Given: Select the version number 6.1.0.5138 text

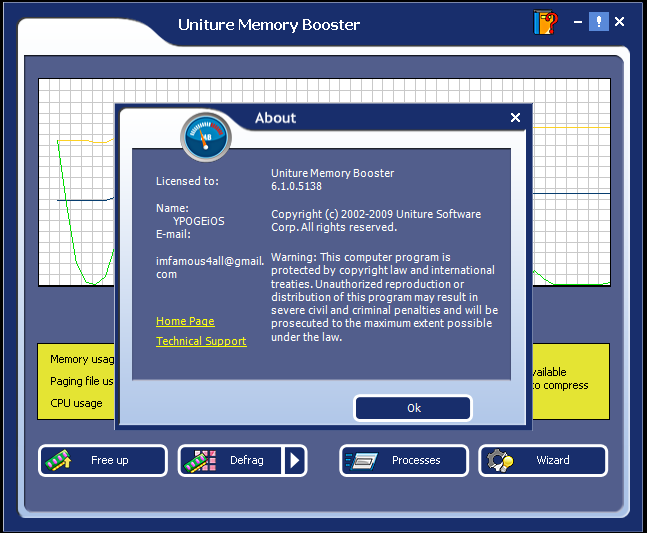Looking at the screenshot, I should point(296,186).
